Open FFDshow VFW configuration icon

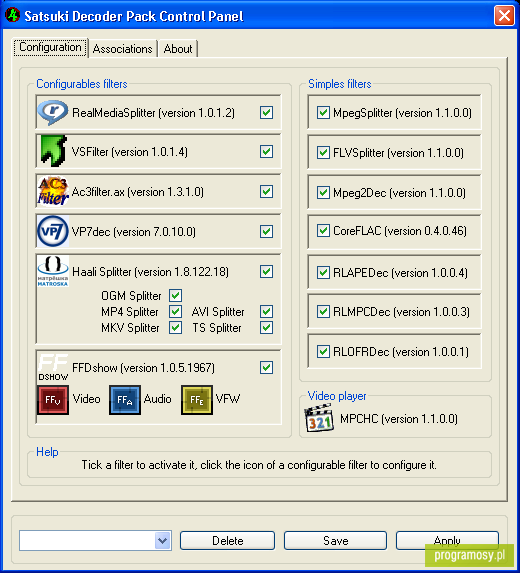[x=197, y=400]
